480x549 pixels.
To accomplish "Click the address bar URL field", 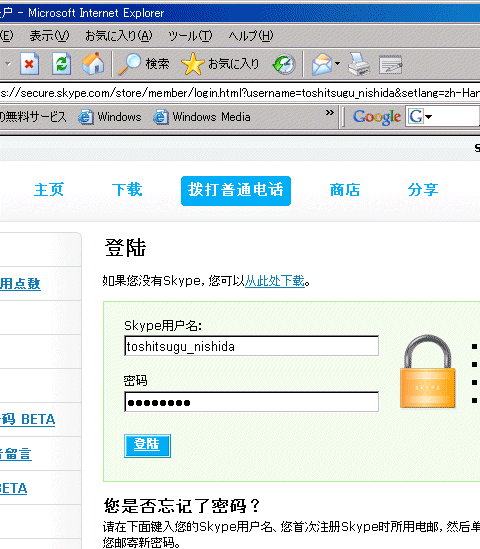I will point(240,93).
